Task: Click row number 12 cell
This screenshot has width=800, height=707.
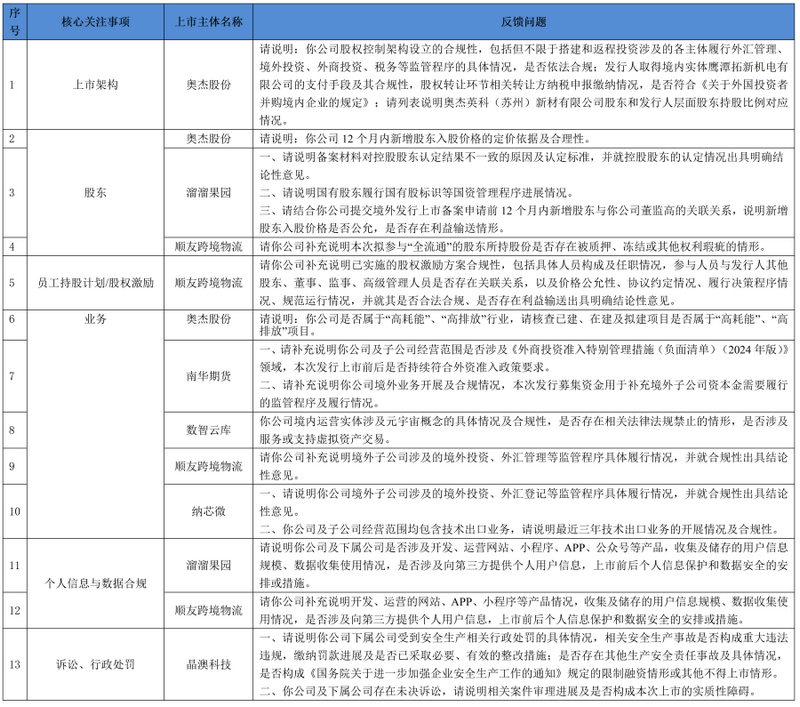Action: pyautogui.click(x=15, y=610)
